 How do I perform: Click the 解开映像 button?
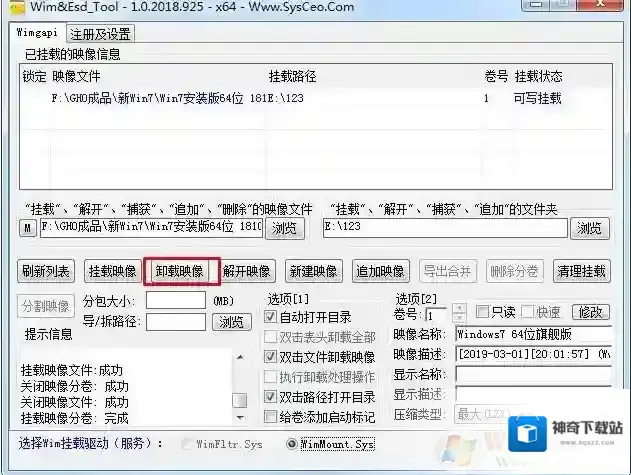[x=246, y=271]
